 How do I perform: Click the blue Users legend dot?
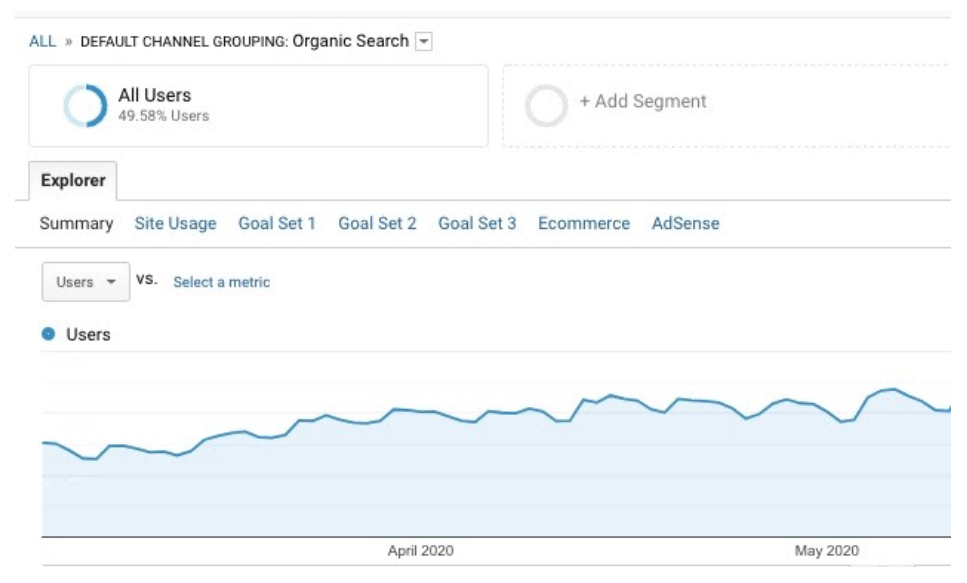48,334
